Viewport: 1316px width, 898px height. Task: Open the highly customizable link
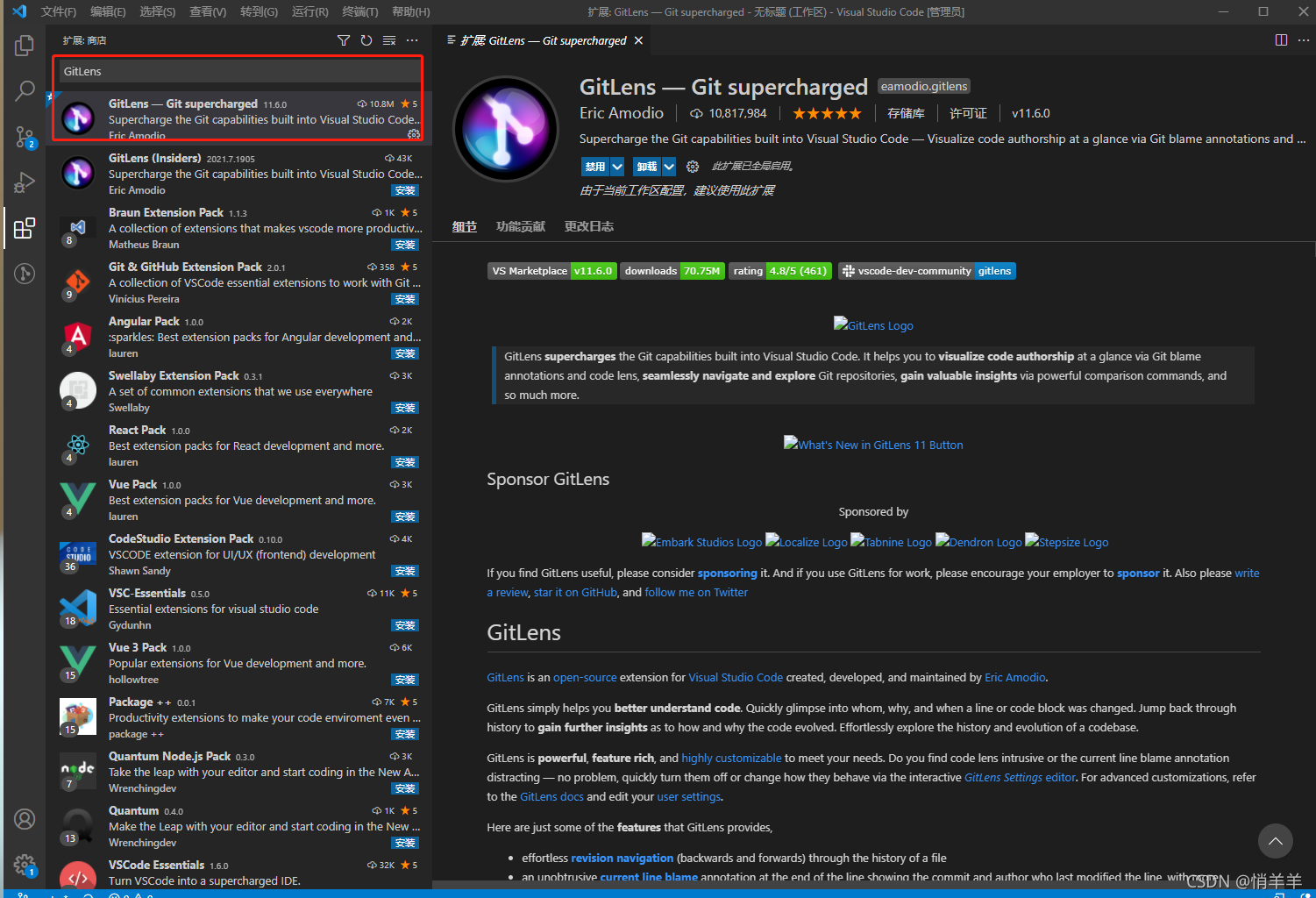coord(731,758)
